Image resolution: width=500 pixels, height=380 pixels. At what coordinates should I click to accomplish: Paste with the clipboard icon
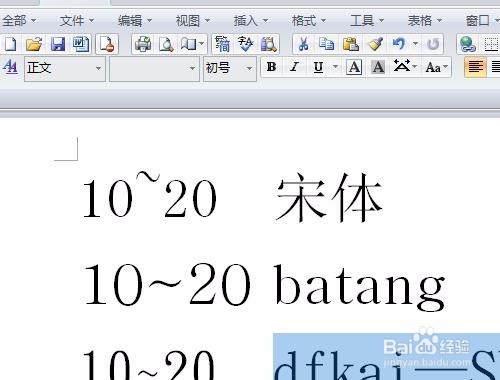coord(351,44)
